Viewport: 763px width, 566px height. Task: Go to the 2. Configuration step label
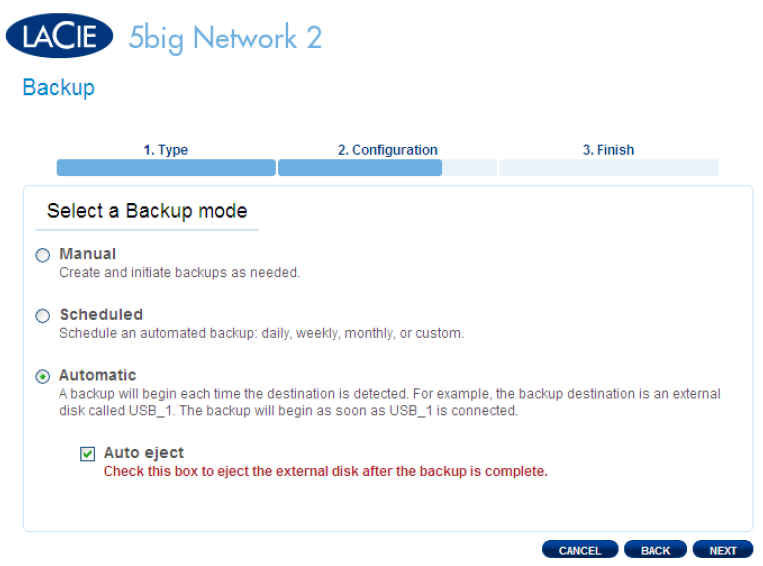coord(387,150)
